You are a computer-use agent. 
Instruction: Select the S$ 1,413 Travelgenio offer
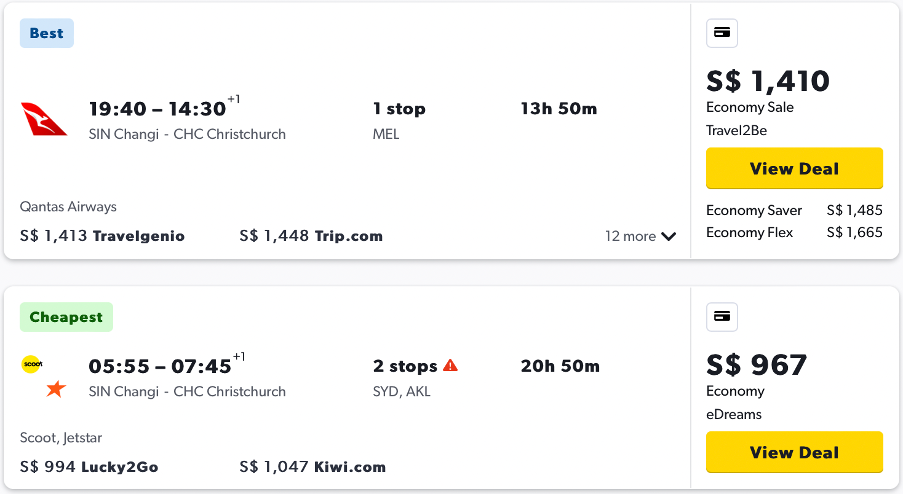[102, 236]
